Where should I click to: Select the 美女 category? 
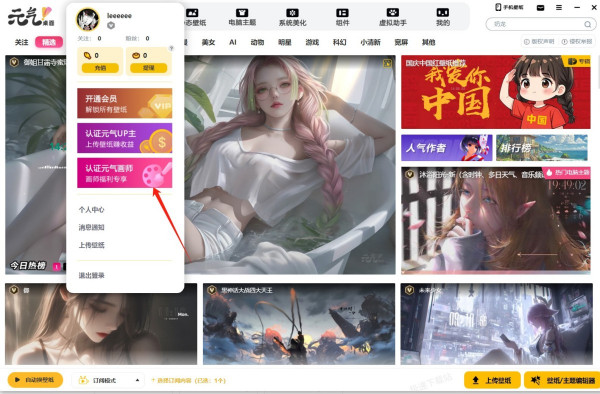(209, 42)
